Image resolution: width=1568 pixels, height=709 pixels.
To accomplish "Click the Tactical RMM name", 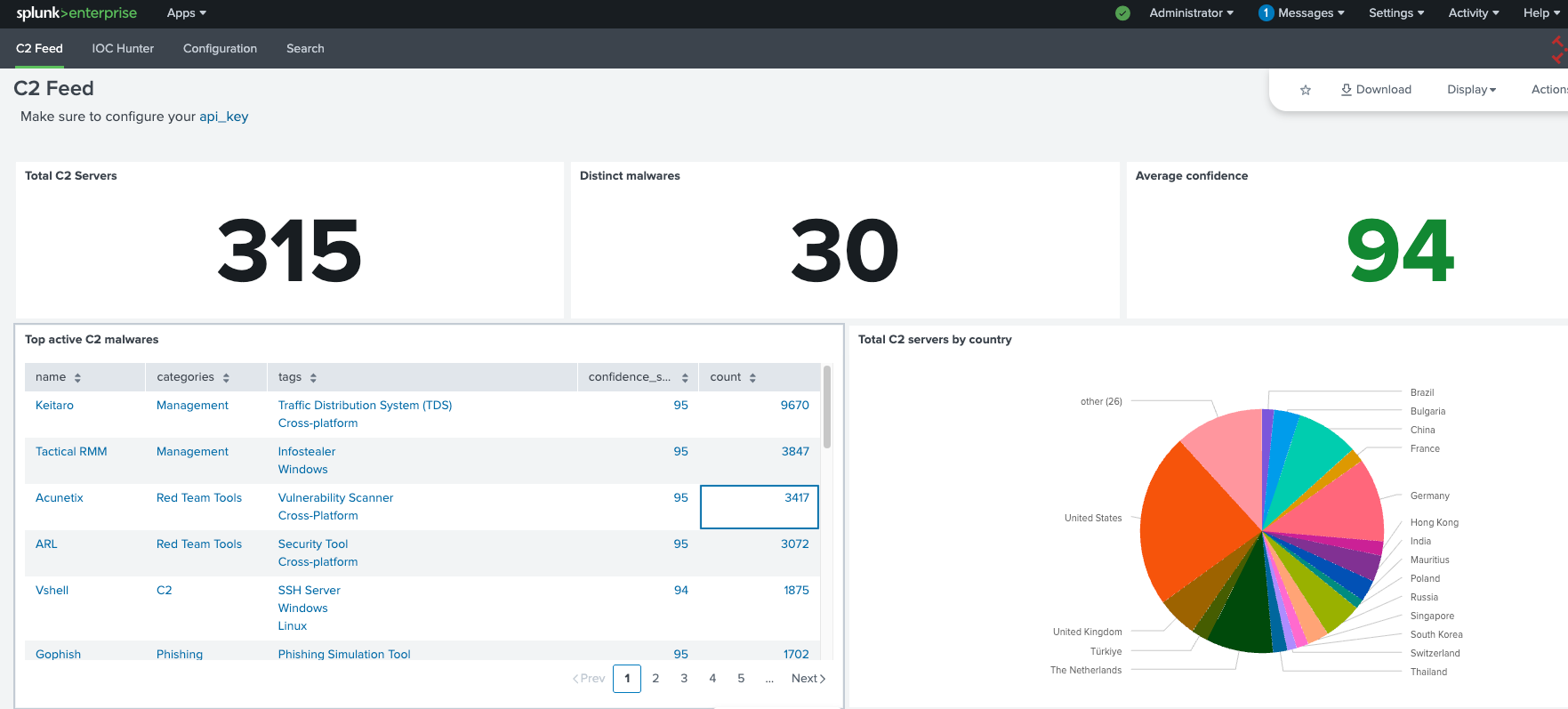I will point(71,451).
